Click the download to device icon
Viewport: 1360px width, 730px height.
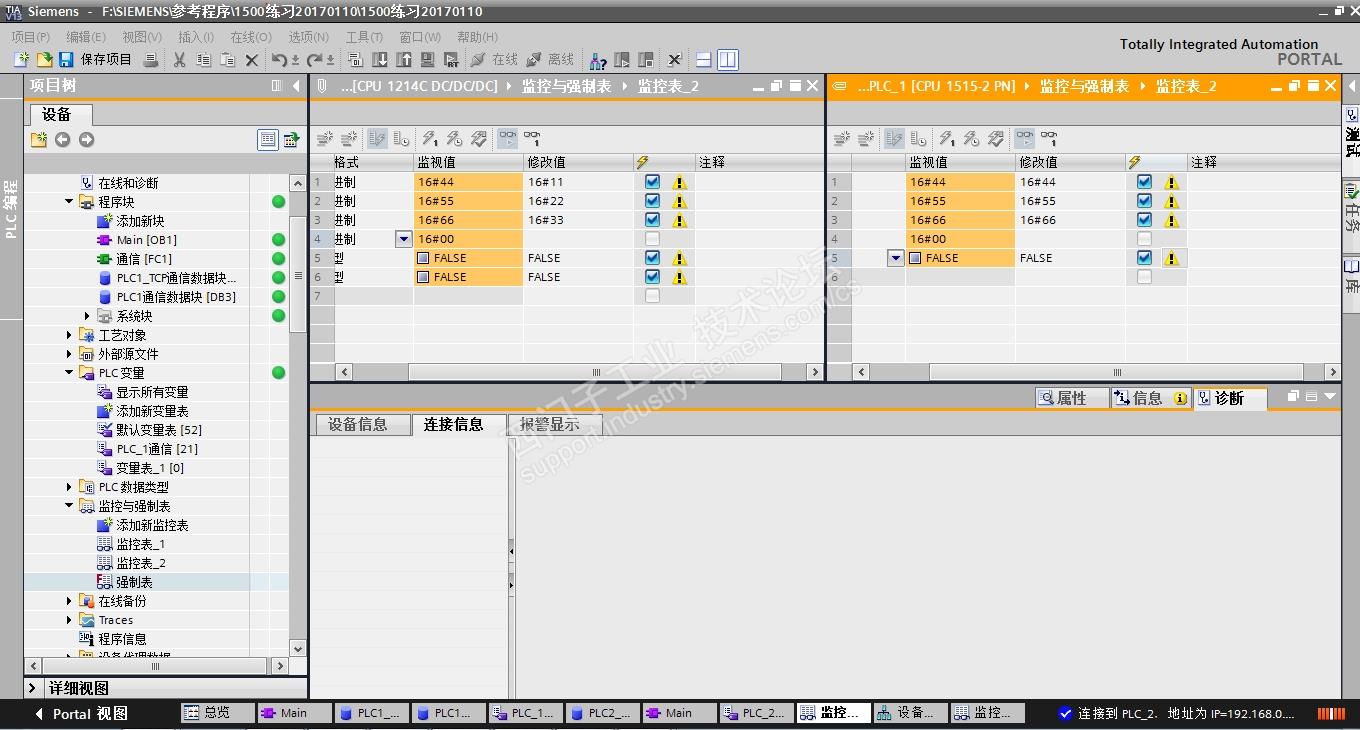(x=380, y=60)
